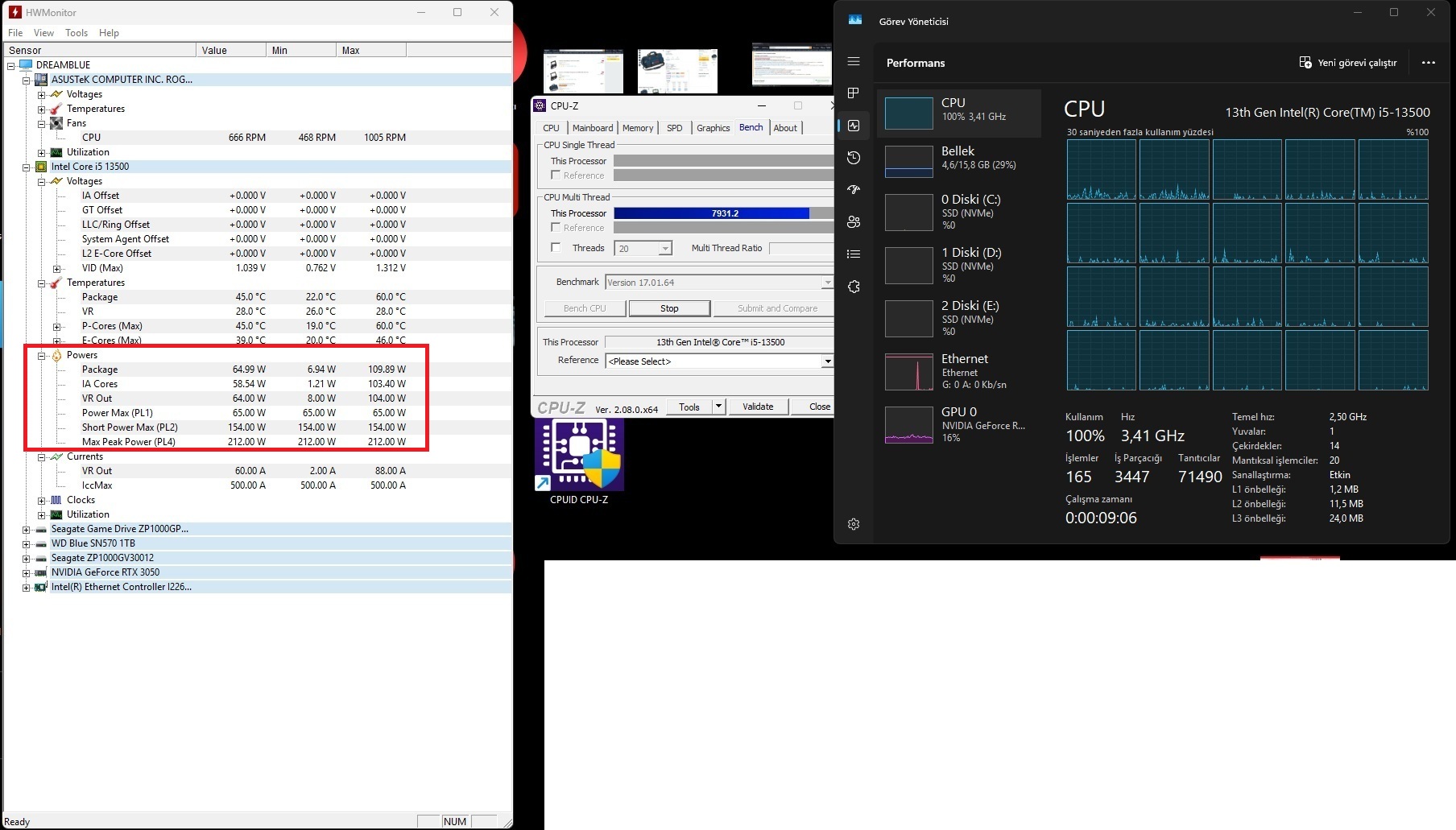Open the Benchmark version dropdown in CPU-Z
1456x830 pixels.
(x=826, y=282)
